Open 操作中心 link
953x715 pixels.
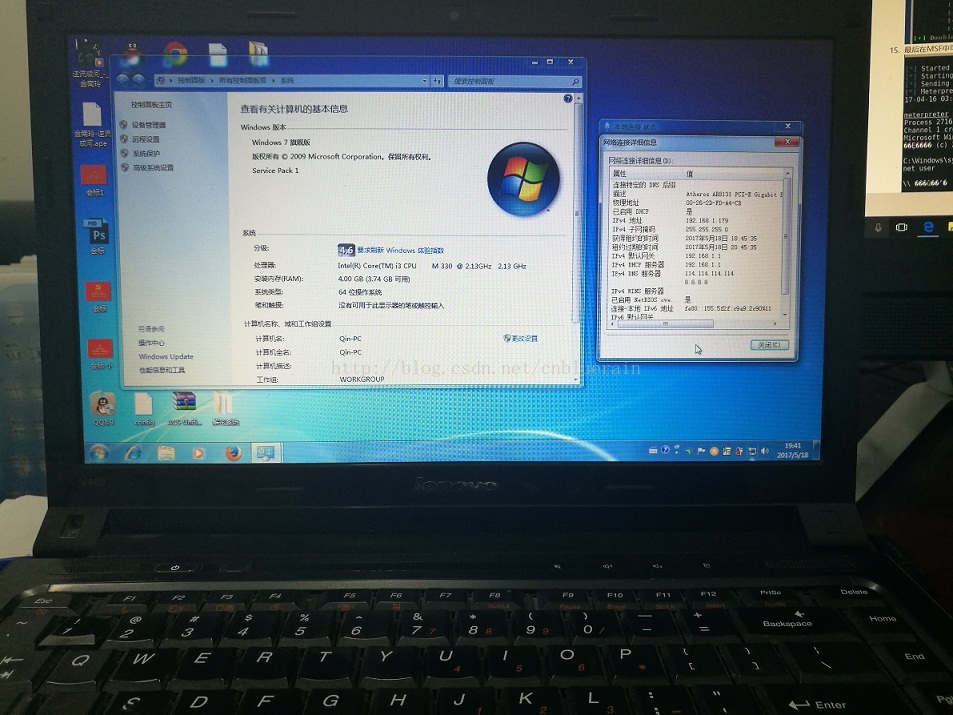[x=151, y=343]
